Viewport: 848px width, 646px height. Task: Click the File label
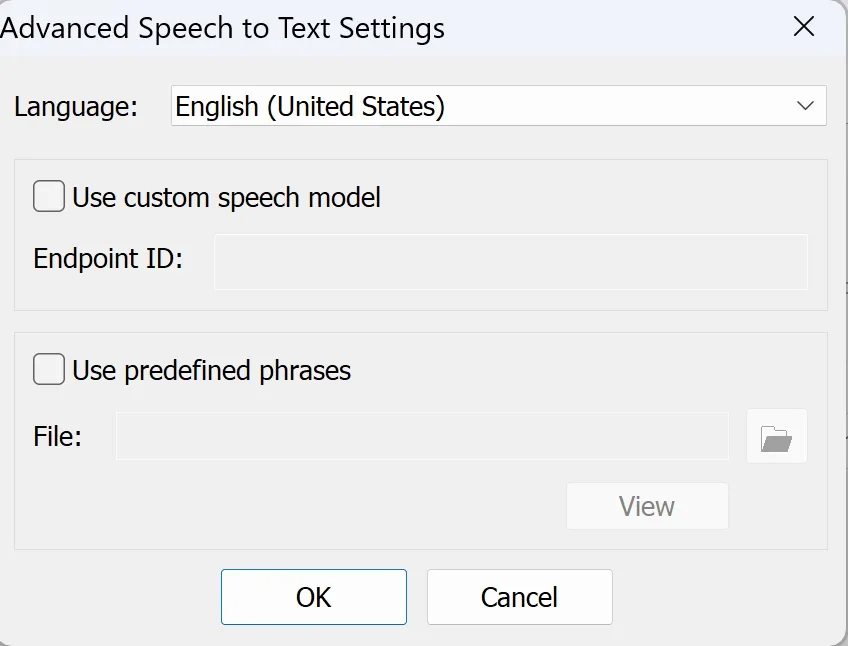pyautogui.click(x=57, y=436)
